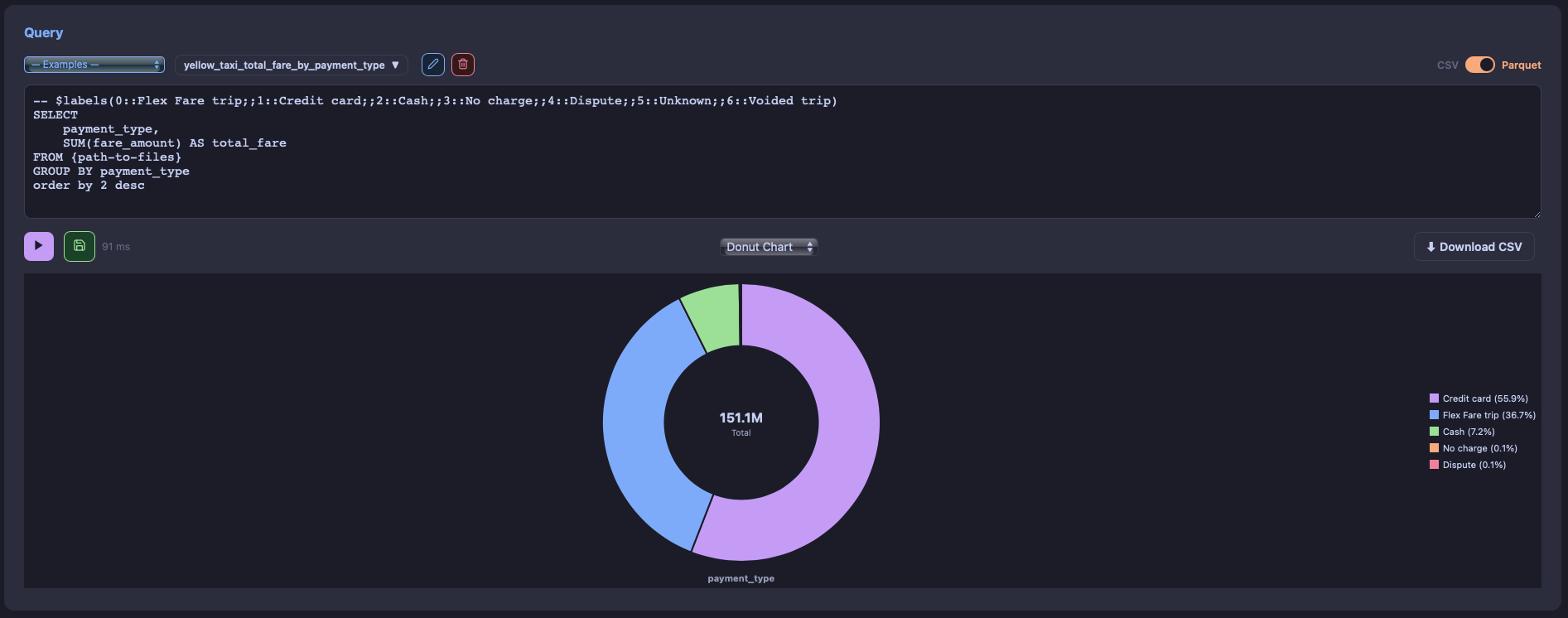This screenshot has width=1568, height=618.
Task: Click the resize handle of query editor
Action: click(1537, 214)
